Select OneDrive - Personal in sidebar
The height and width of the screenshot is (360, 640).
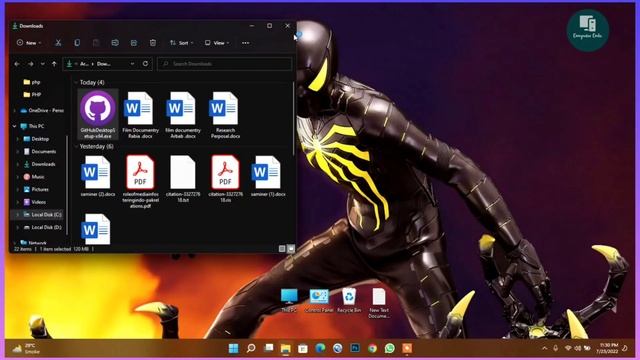42,111
